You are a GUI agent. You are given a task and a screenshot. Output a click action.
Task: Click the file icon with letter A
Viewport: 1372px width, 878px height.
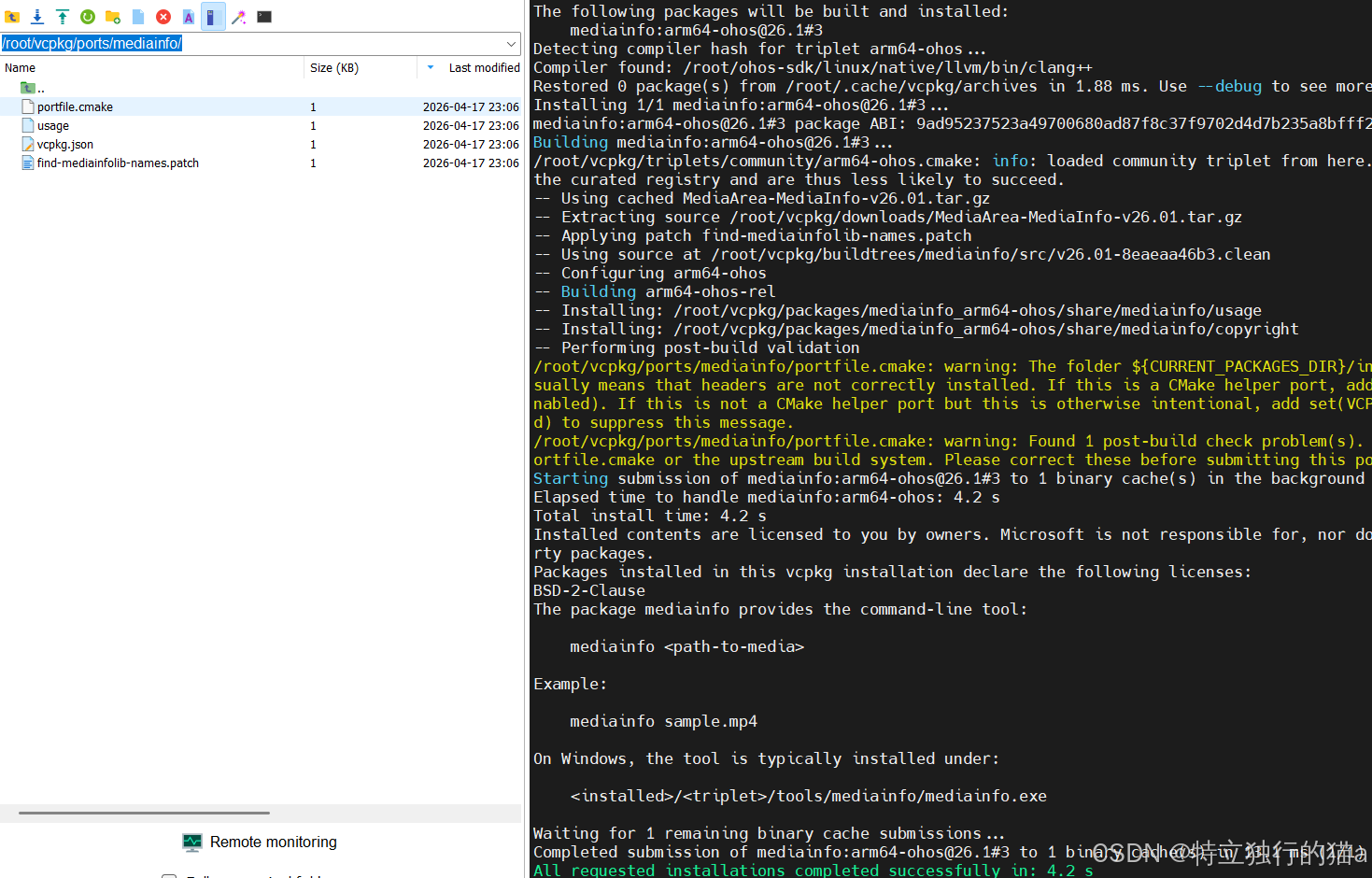tap(189, 17)
